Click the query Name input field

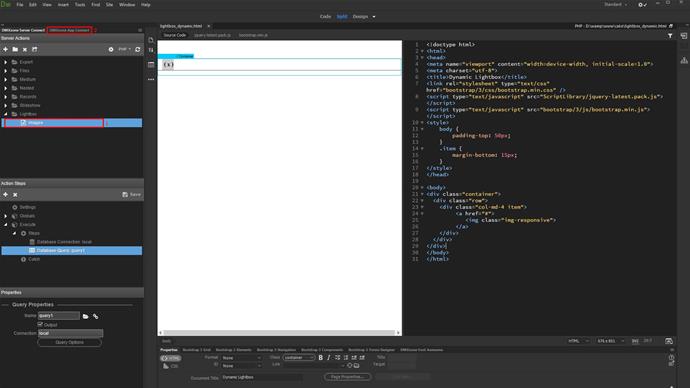click(x=59, y=315)
